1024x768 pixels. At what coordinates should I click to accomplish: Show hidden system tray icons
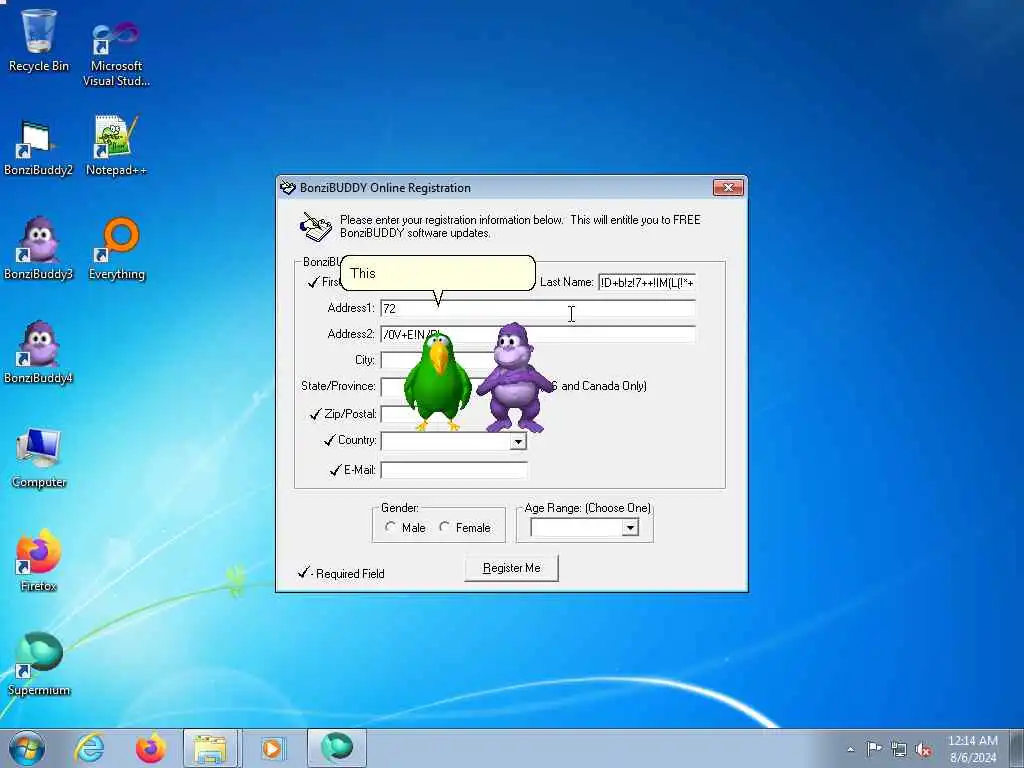pos(850,749)
